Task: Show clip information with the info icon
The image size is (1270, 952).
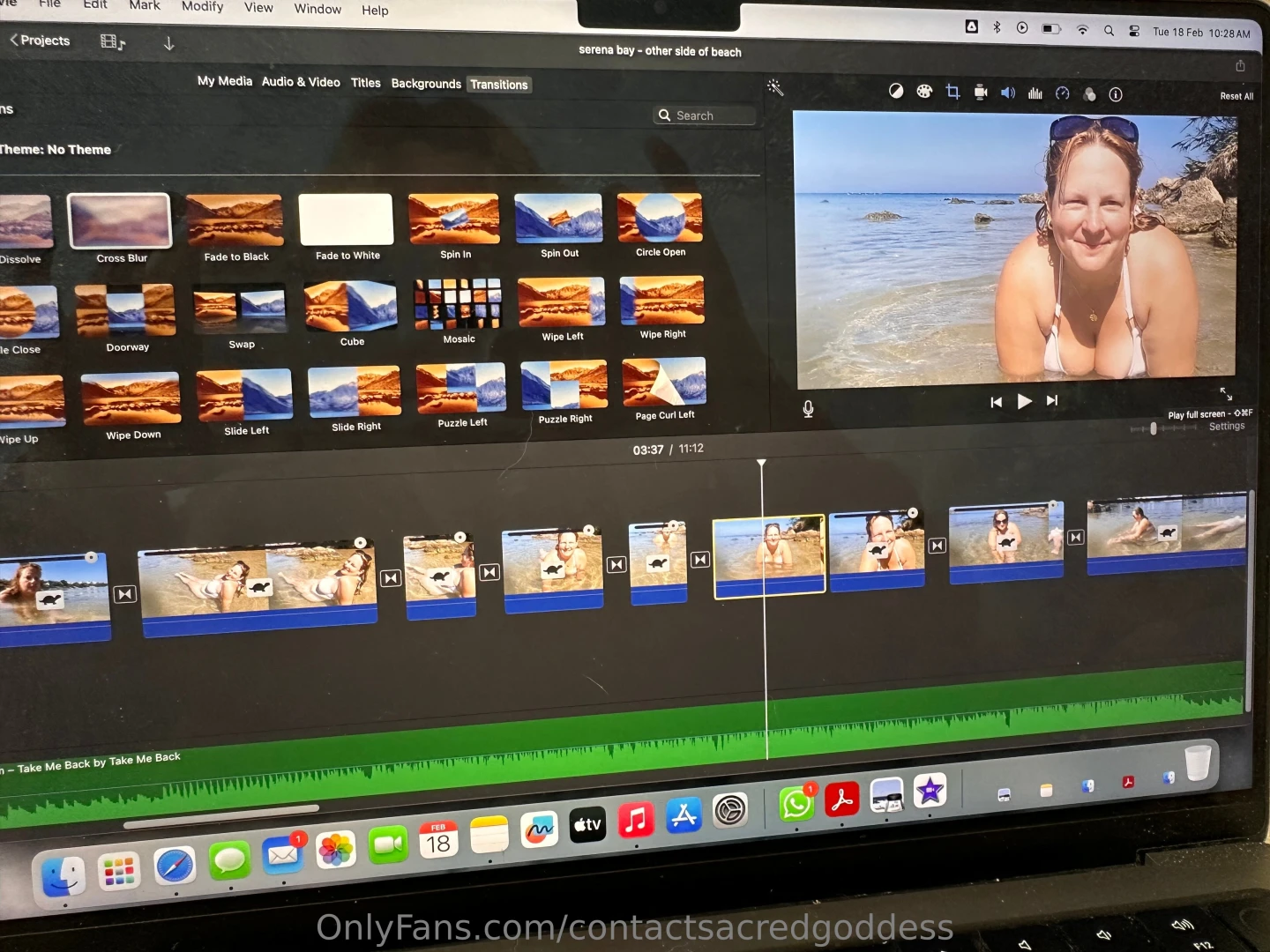Action: (1116, 94)
